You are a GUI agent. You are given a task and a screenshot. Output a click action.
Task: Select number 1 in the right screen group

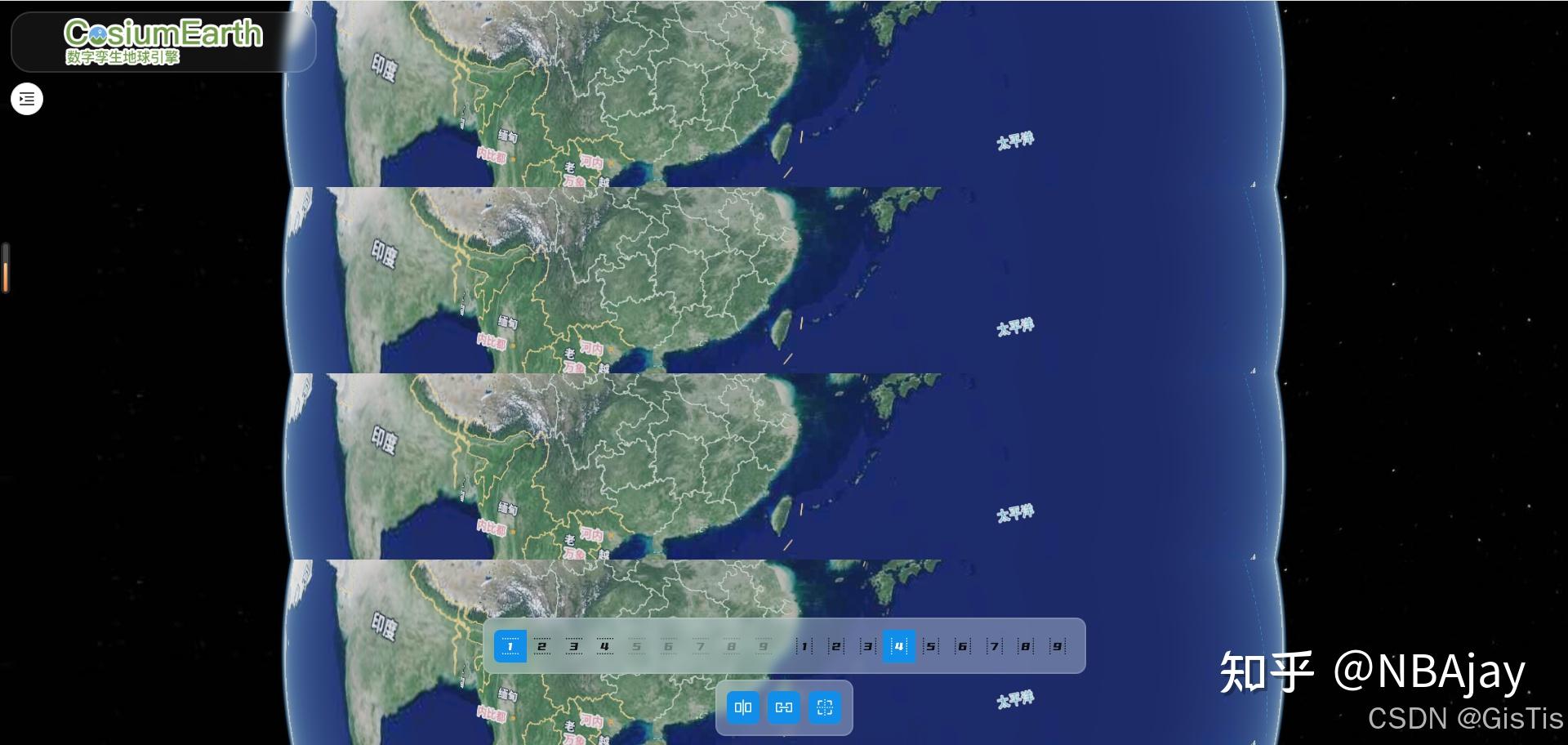[x=804, y=645]
